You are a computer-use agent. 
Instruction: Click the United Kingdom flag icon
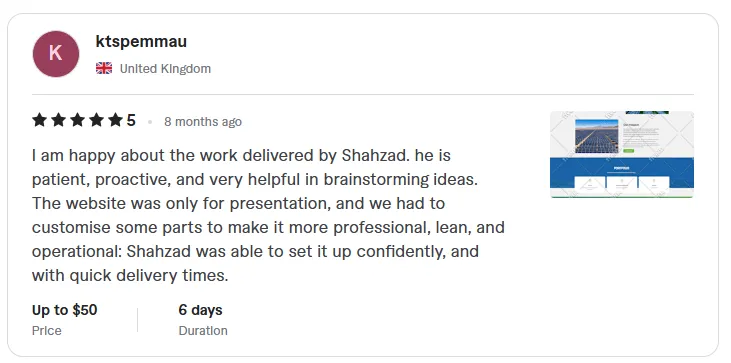click(x=104, y=68)
